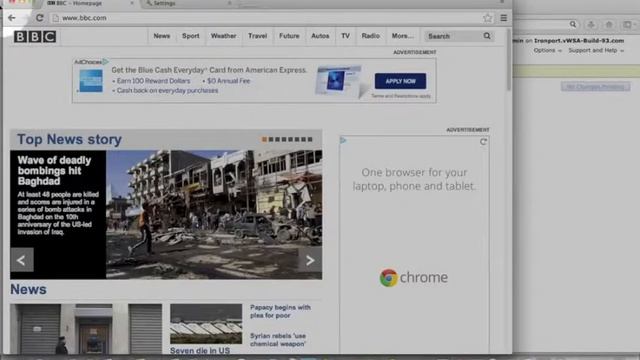Open the Sport section
Screen dimensions: 640x360
(x=191, y=36)
